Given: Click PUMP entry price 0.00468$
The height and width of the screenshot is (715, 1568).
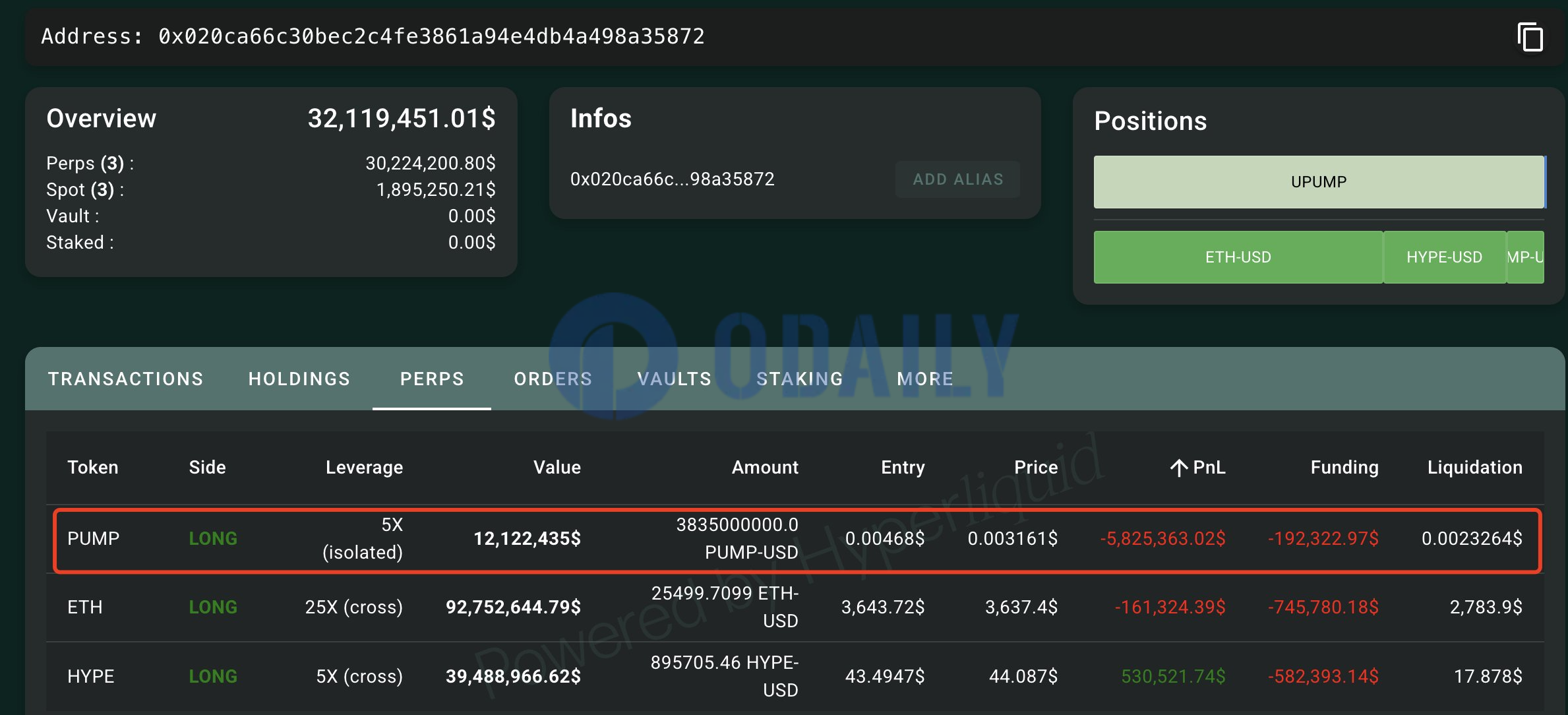Looking at the screenshot, I should click(885, 539).
